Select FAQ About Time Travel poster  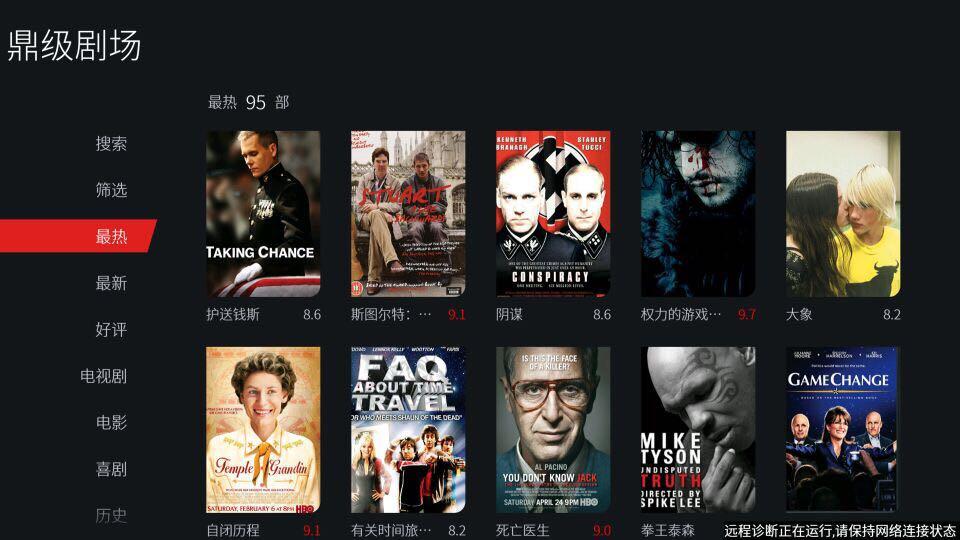408,430
